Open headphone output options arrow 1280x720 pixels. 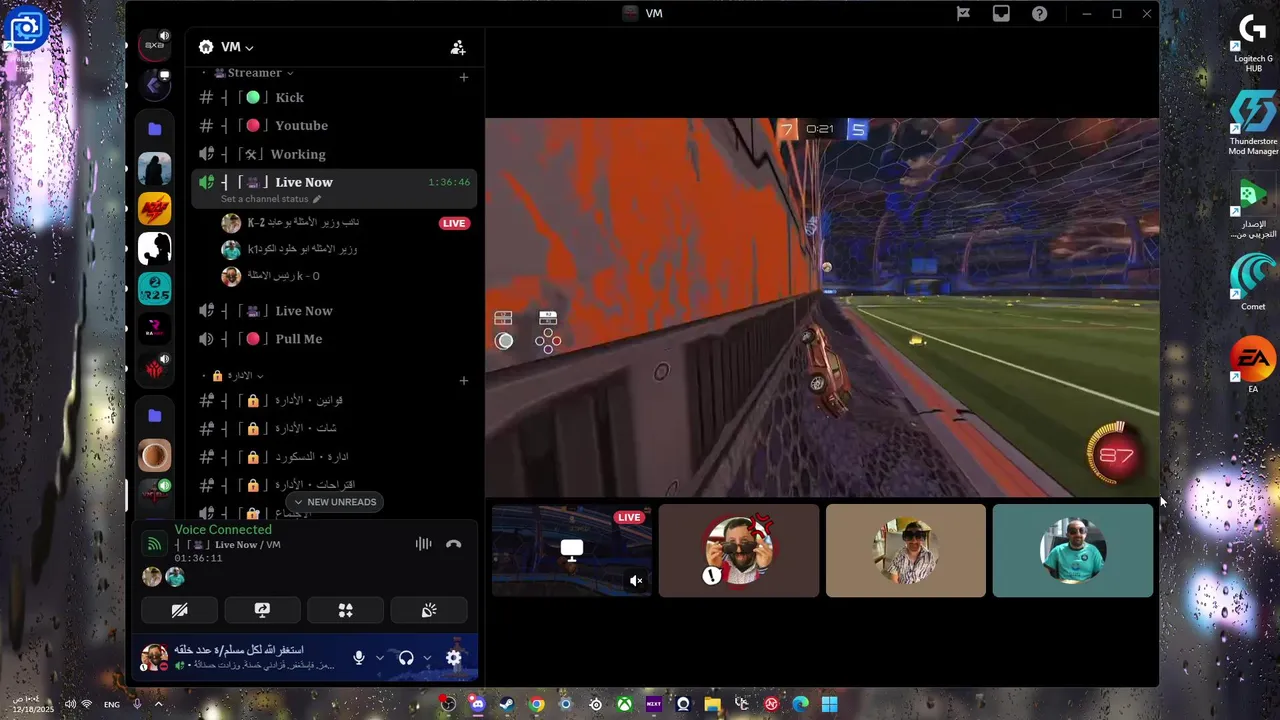pyautogui.click(x=427, y=658)
